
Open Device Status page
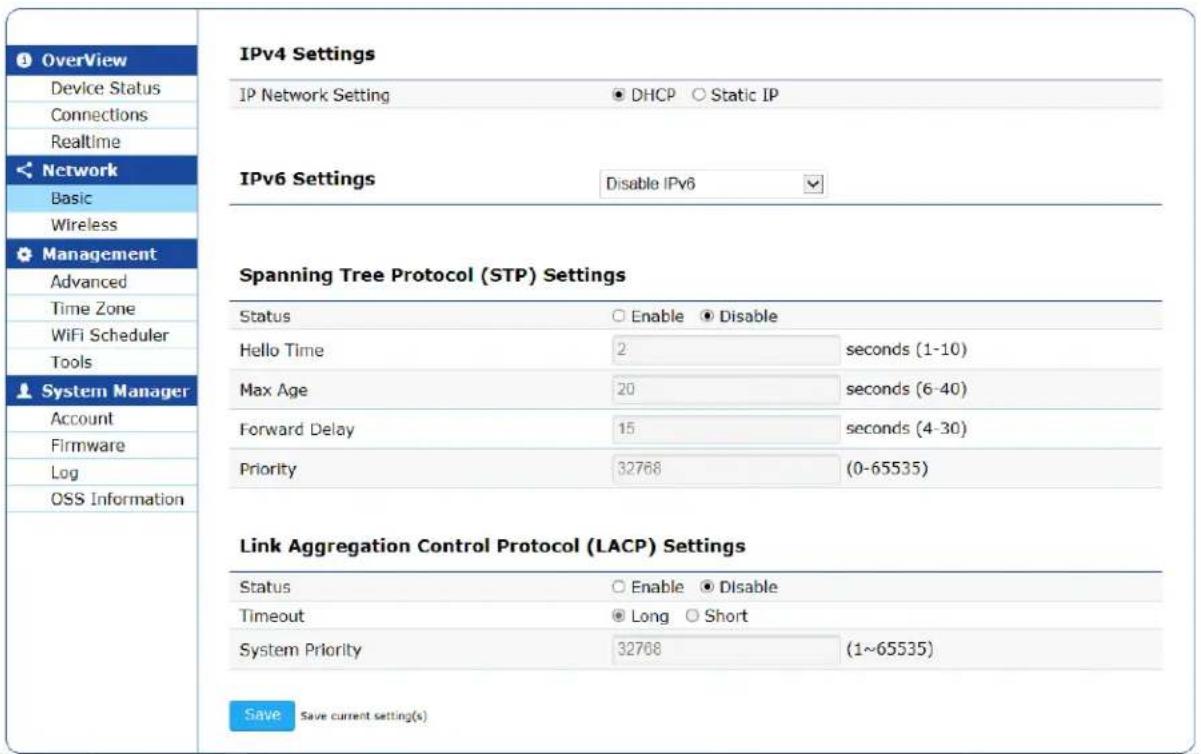coord(105,89)
